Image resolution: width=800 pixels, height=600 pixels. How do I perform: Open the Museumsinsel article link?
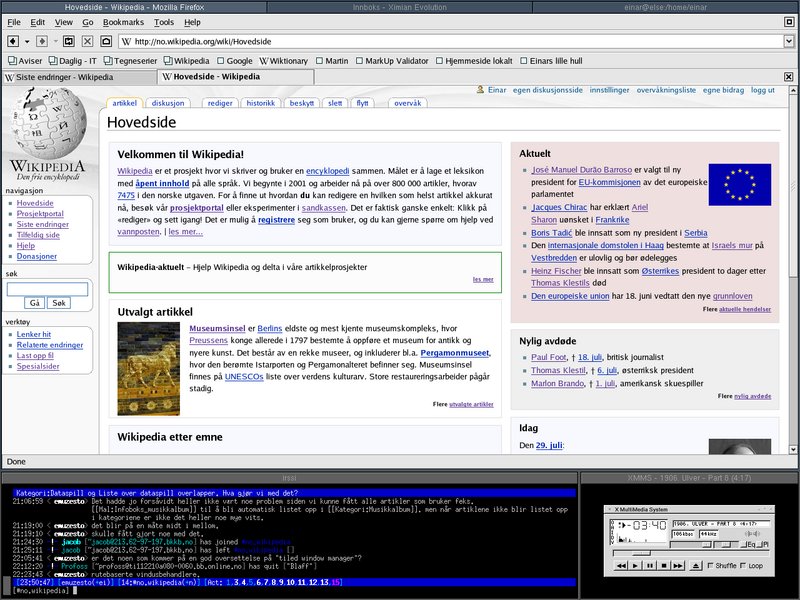pyautogui.click(x=217, y=328)
